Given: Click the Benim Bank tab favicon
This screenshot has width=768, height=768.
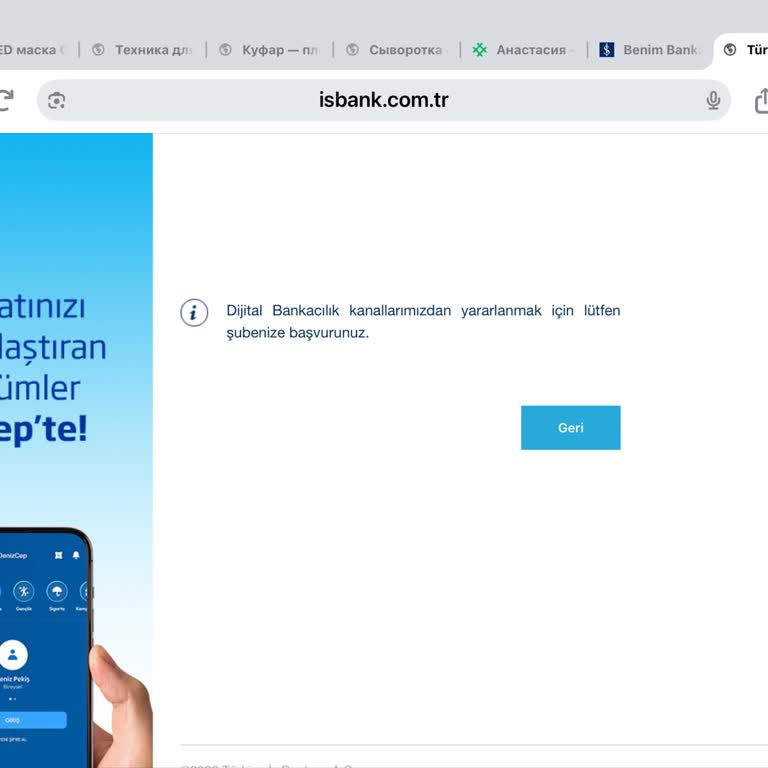Looking at the screenshot, I should 606,50.
